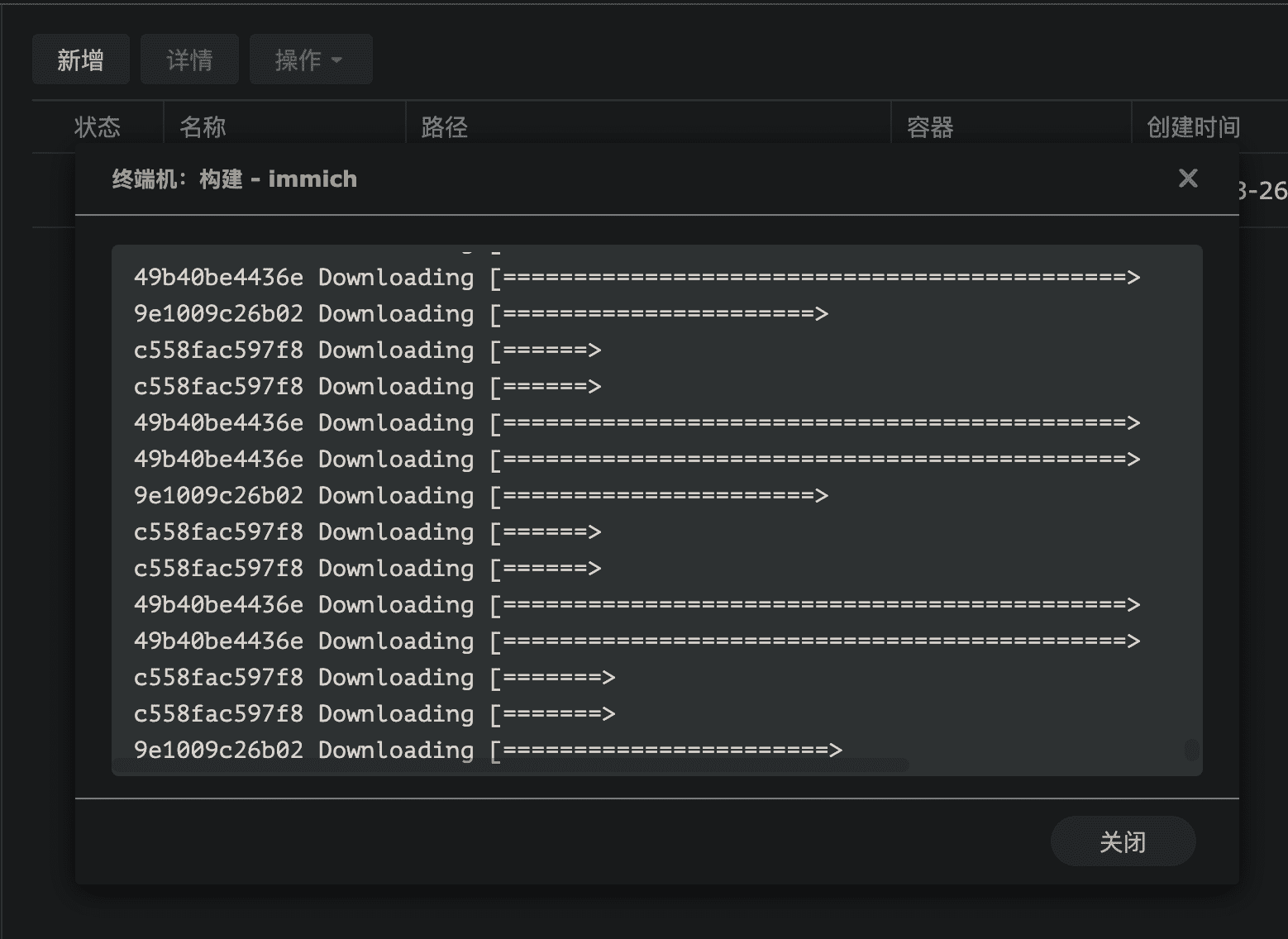The image size is (1288, 939).
Task: Click the last 9e1009c26b02 Downloading line
Action: [x=488, y=750]
